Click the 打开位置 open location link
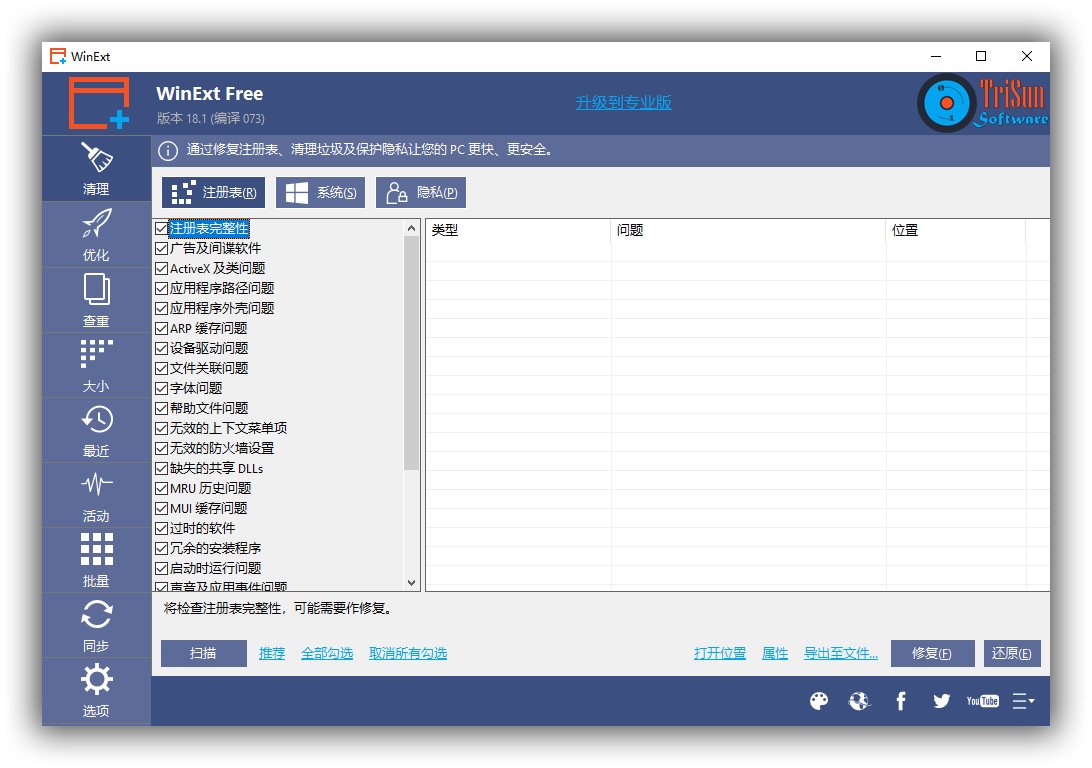 coord(720,654)
